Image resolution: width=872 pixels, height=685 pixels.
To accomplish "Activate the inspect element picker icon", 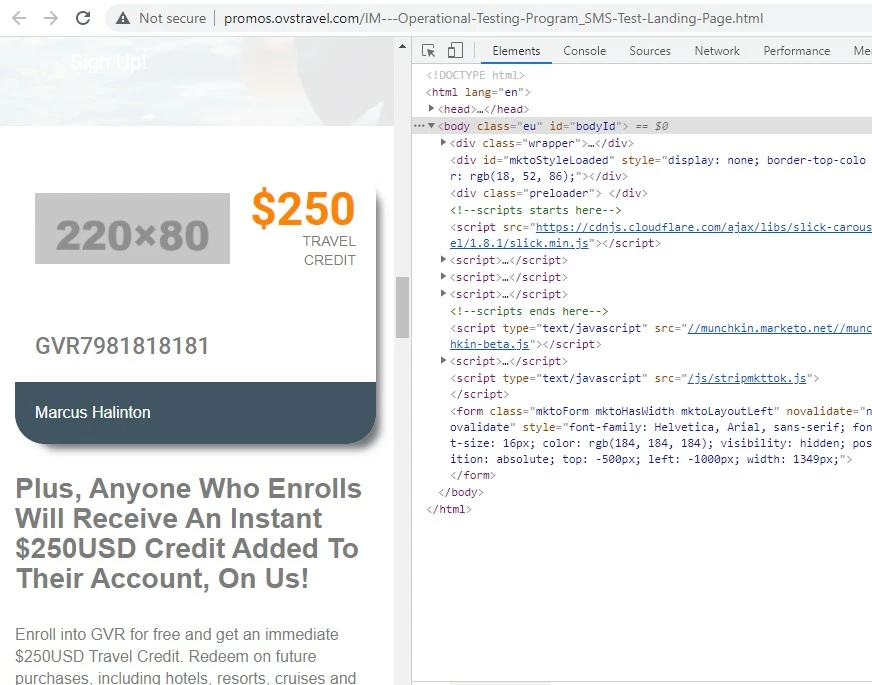I will pos(428,51).
